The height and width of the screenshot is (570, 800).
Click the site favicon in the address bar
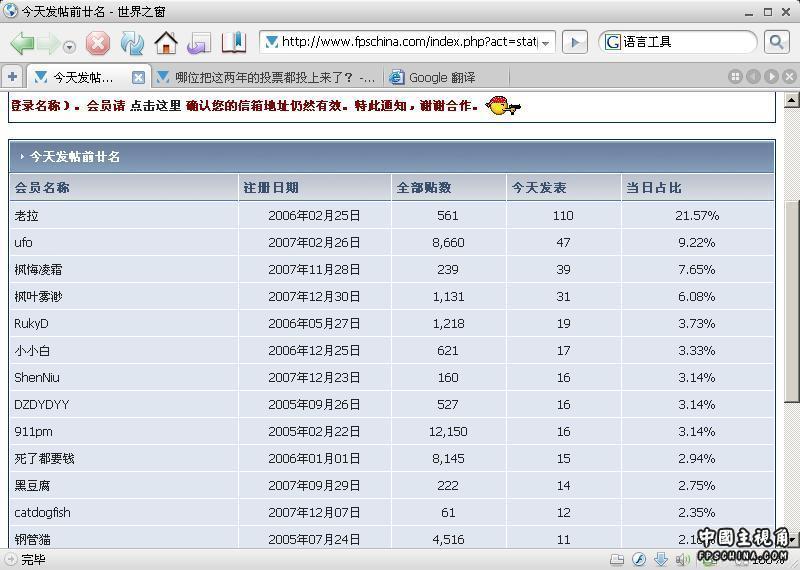click(271, 42)
